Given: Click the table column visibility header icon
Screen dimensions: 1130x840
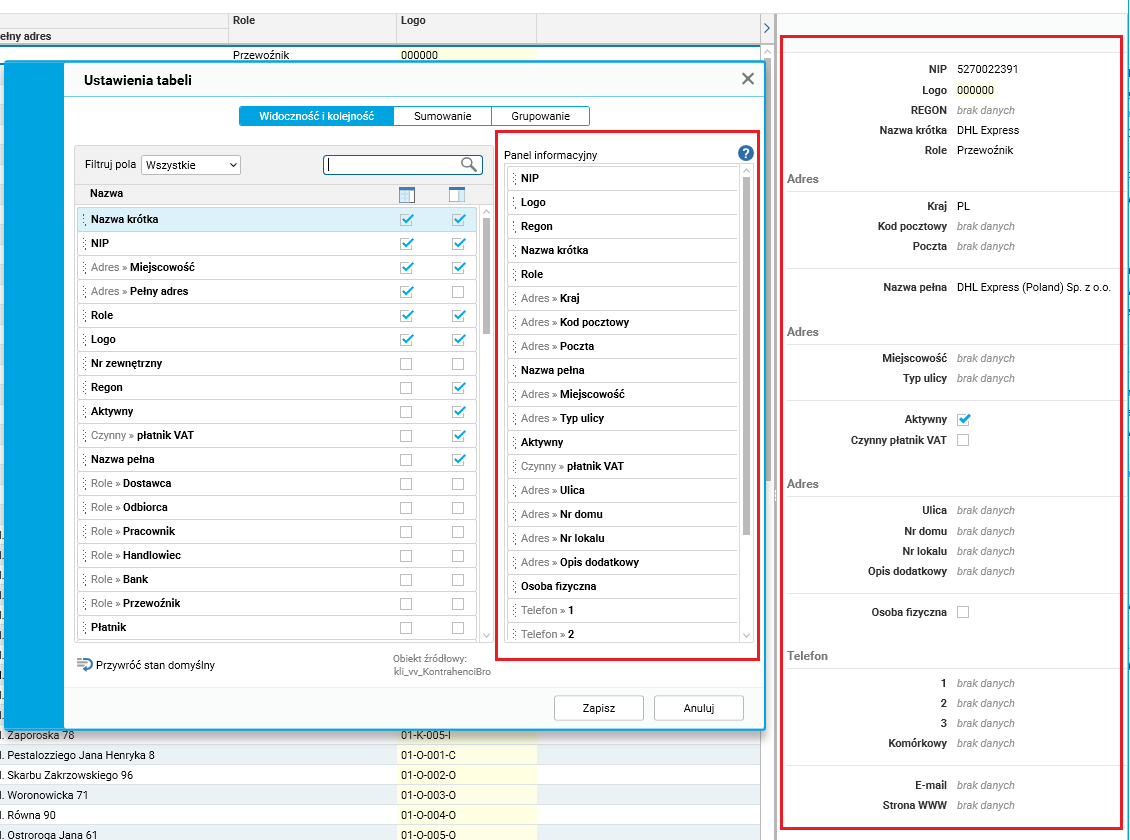Looking at the screenshot, I should pyautogui.click(x=406, y=195).
